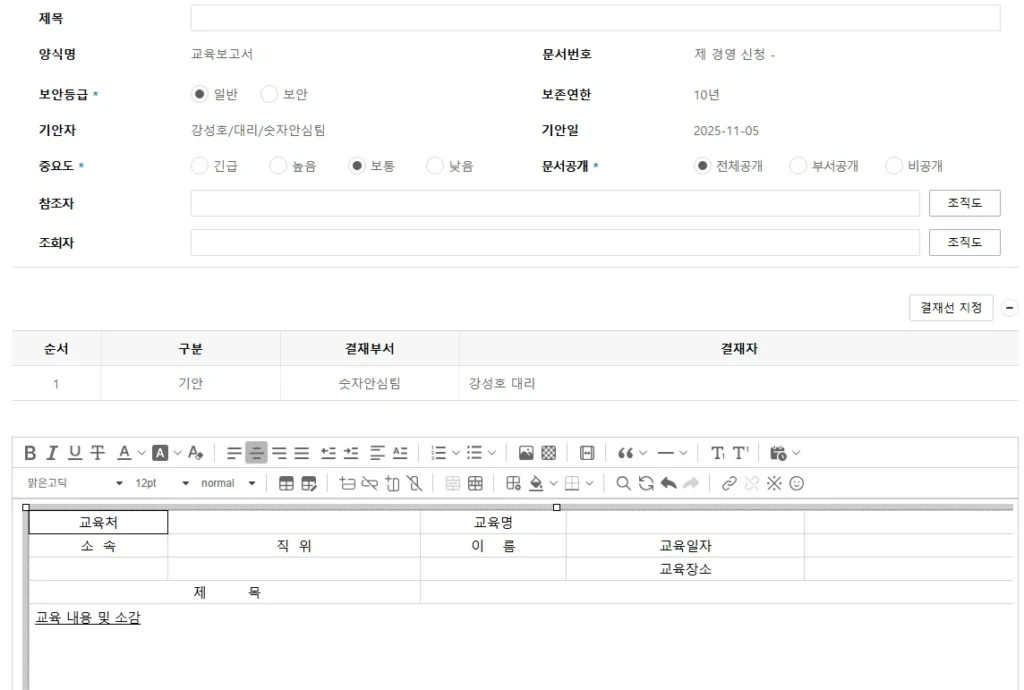Select the 보안 security level radio

pyautogui.click(x=269, y=94)
